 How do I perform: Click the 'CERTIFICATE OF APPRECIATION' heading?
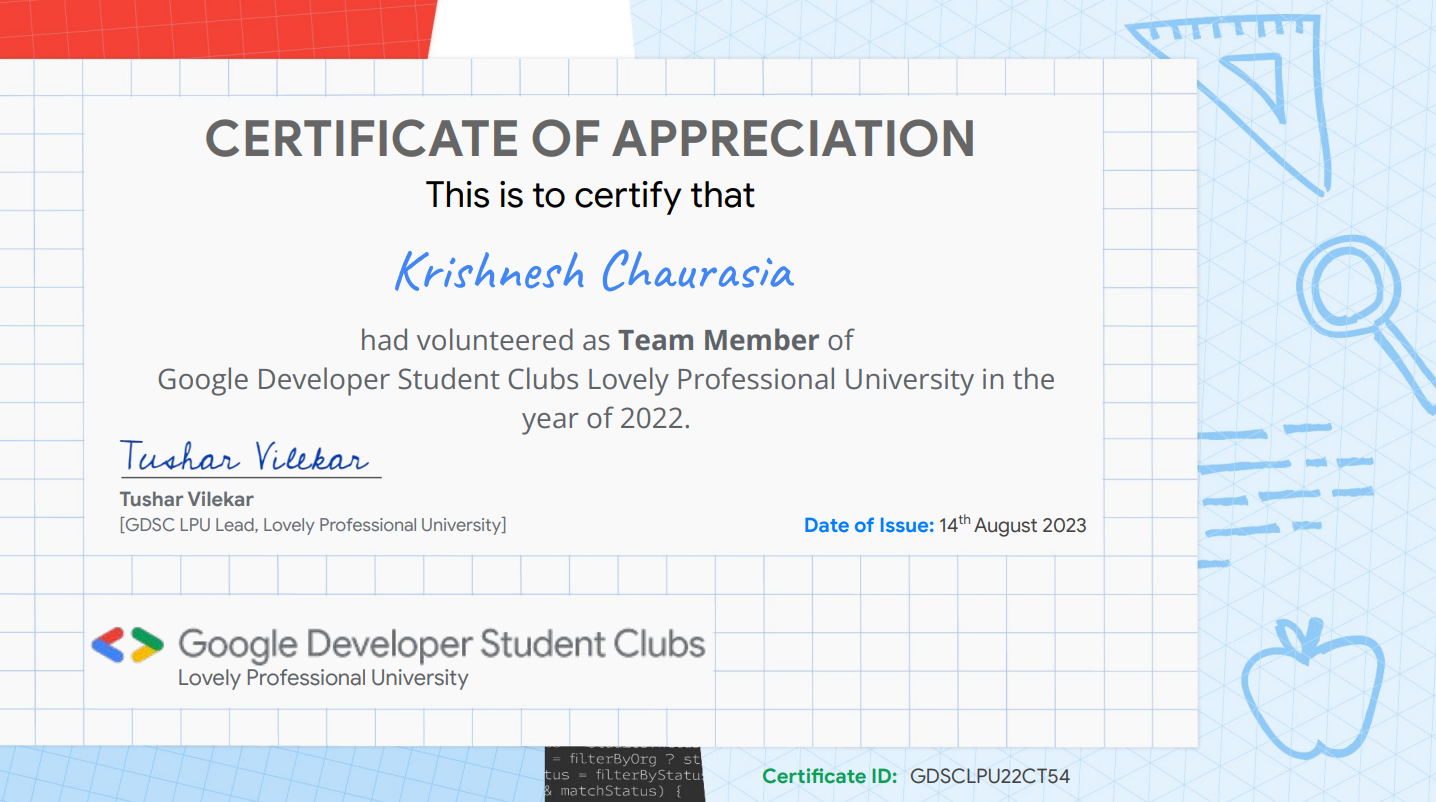[x=590, y=139]
